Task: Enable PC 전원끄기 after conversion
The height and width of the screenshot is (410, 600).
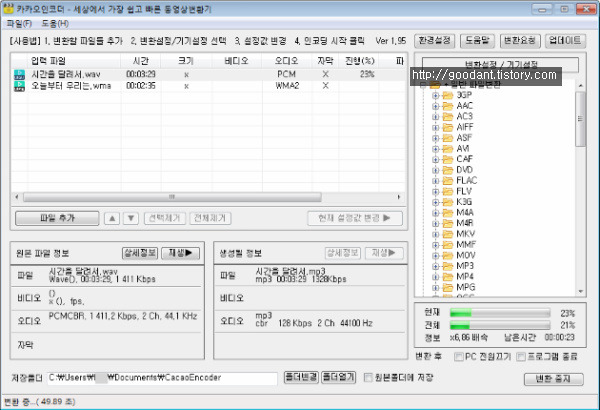Action: click(x=458, y=357)
